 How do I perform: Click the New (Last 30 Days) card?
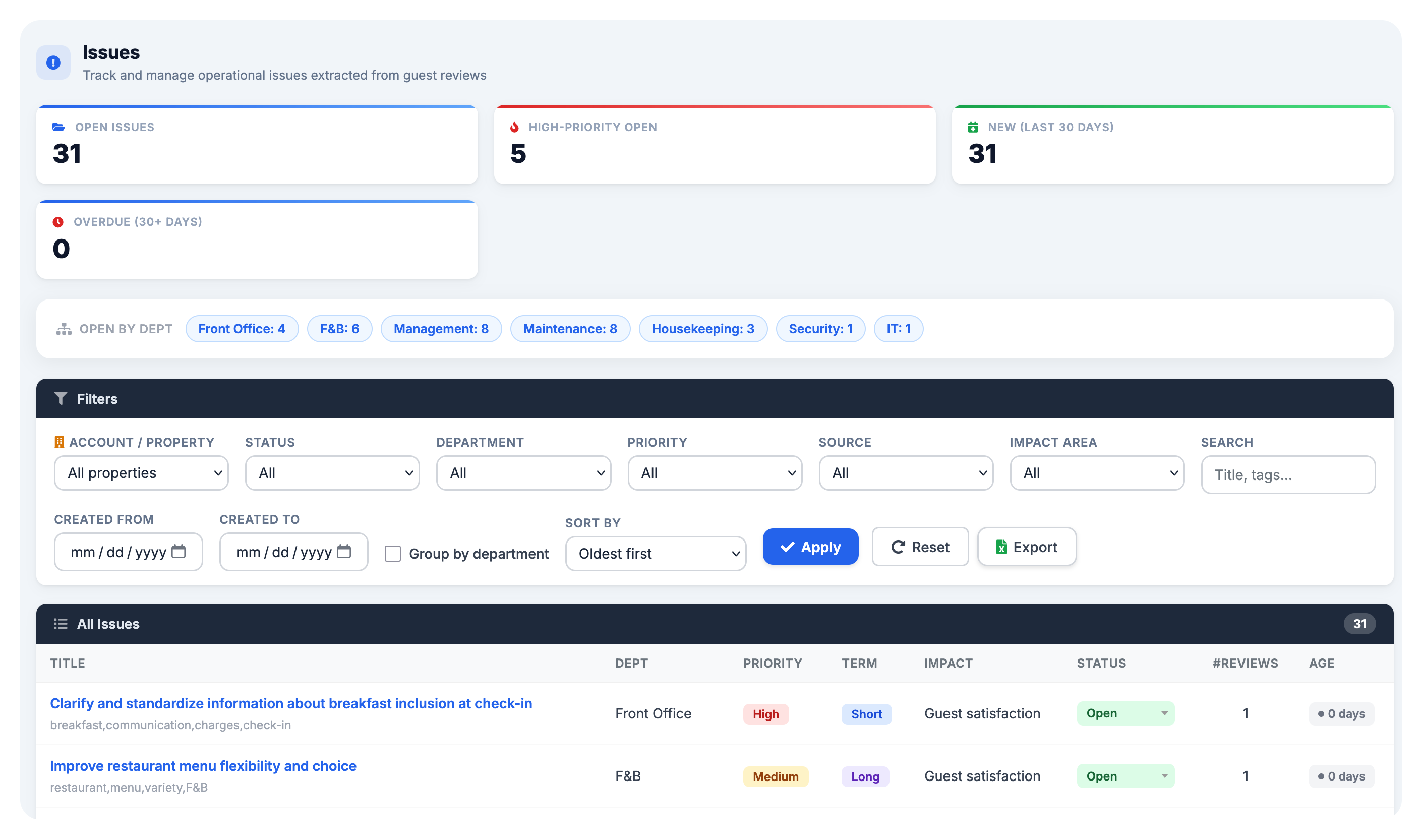[x=1172, y=145]
